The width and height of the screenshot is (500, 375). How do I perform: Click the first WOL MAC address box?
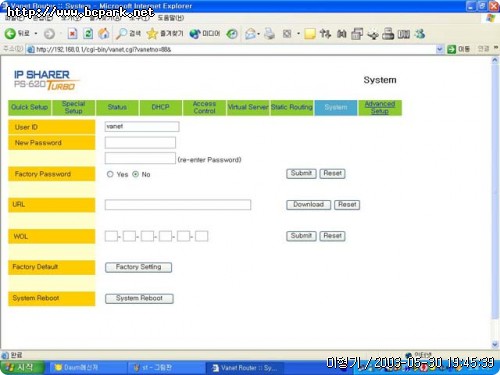click(x=111, y=236)
